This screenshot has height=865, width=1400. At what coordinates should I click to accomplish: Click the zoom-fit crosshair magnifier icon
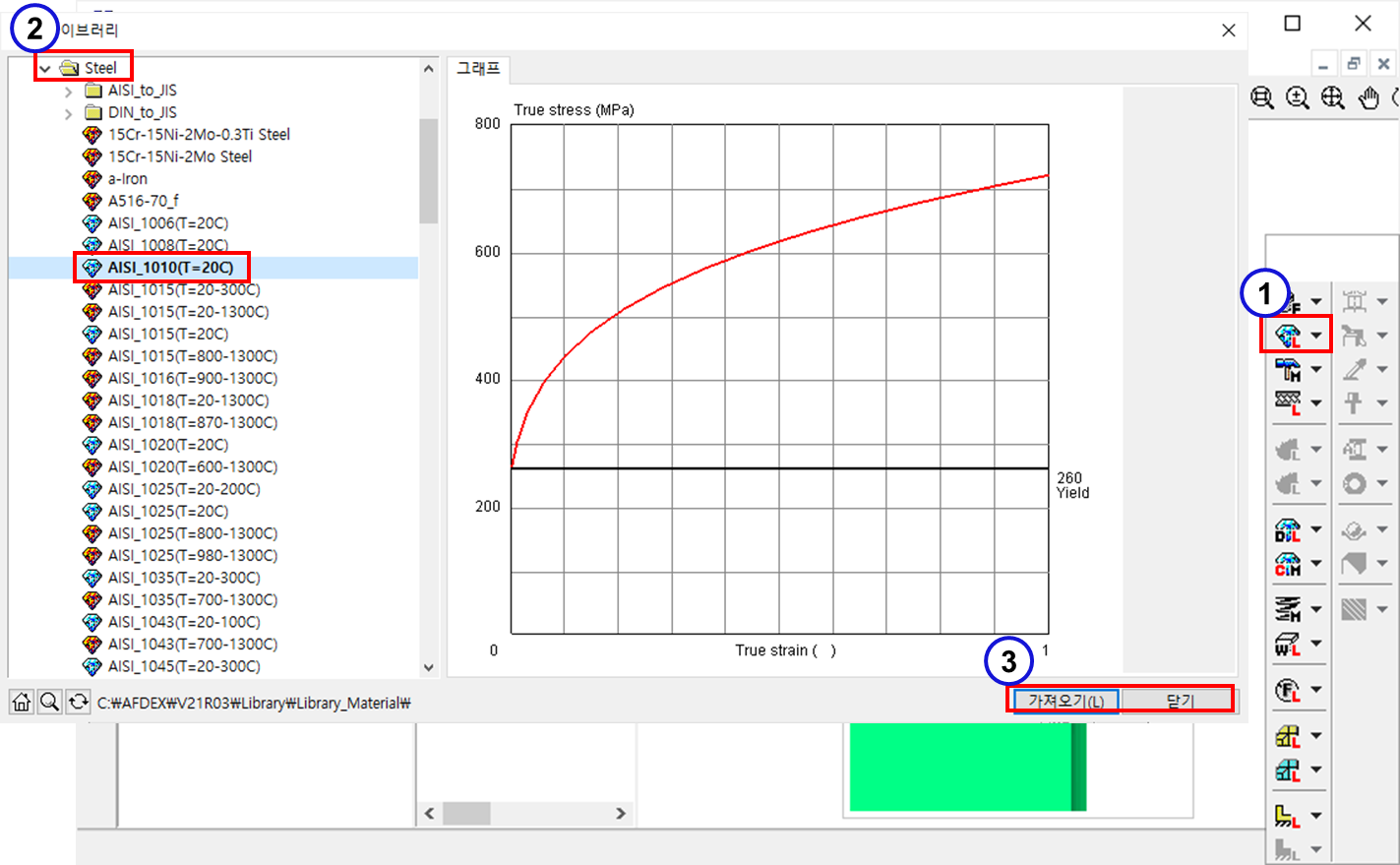coord(1333,97)
